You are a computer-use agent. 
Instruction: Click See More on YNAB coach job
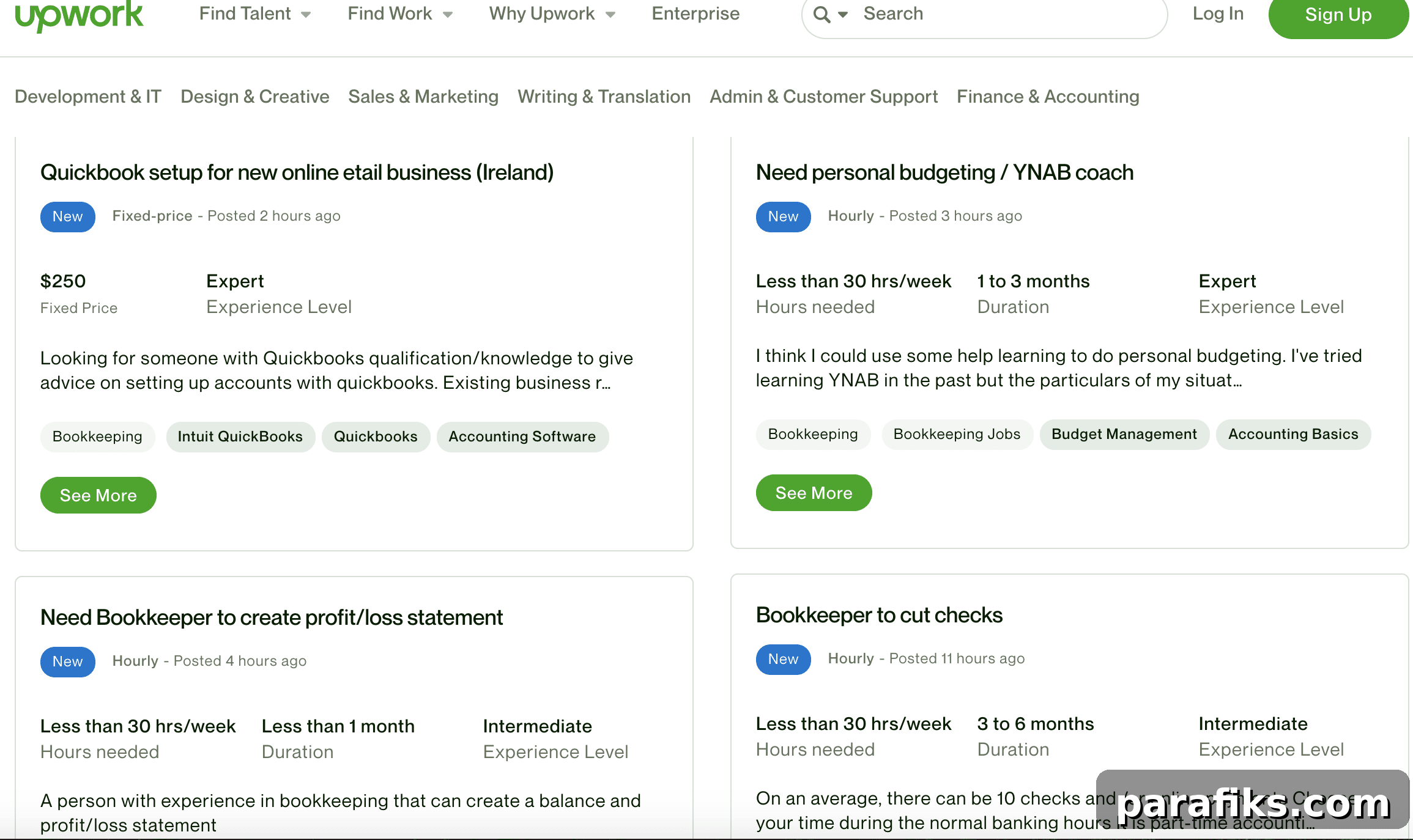pyautogui.click(x=814, y=493)
